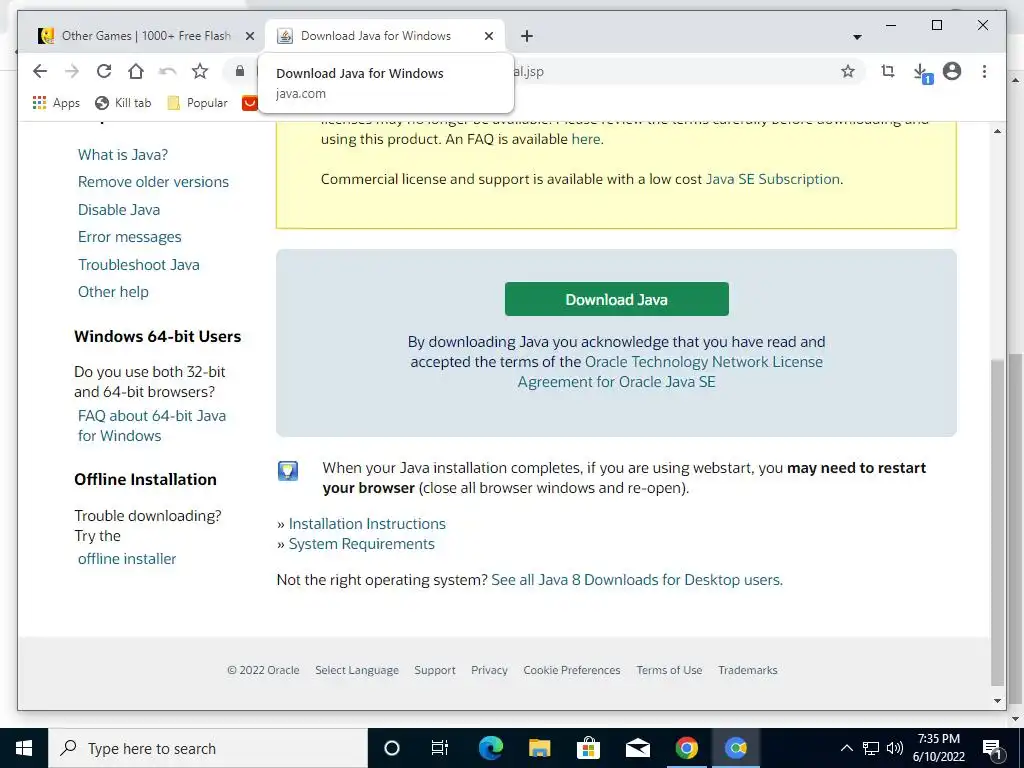Open the Privacy footer link
Image resolution: width=1024 pixels, height=768 pixels.
[489, 670]
